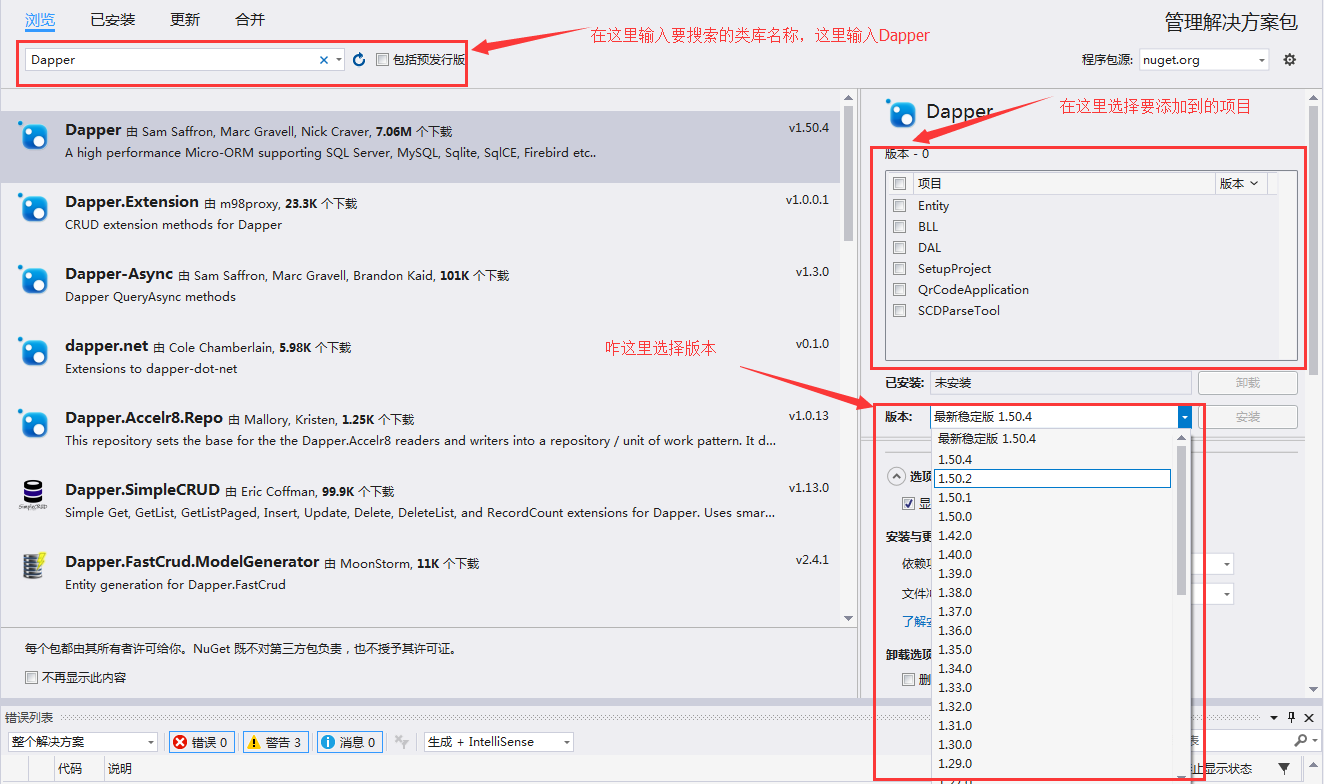Collapse the options section expander
The width and height of the screenshot is (1324, 784).
(896, 476)
